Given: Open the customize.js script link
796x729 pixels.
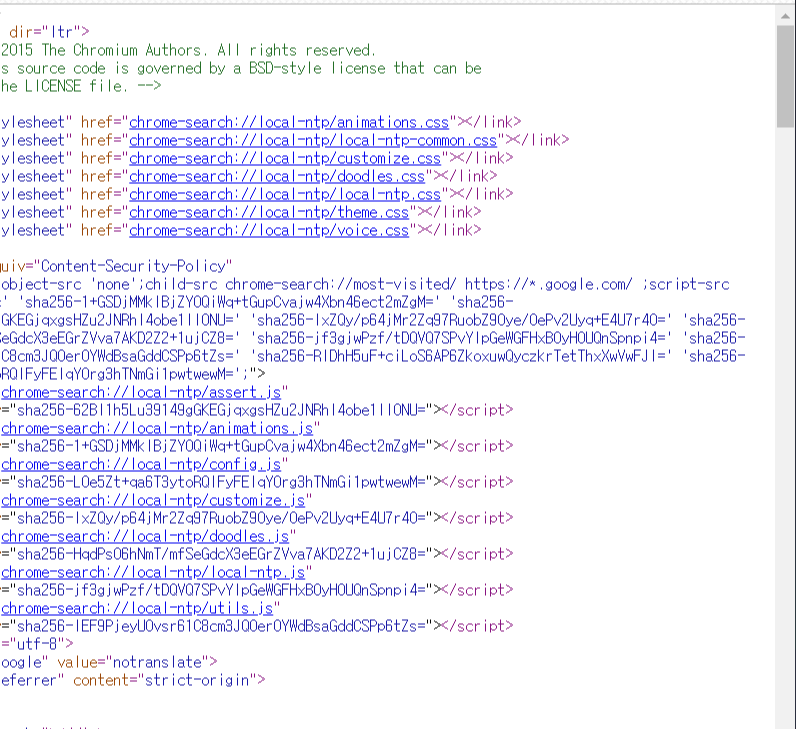Looking at the screenshot, I should (x=153, y=501).
